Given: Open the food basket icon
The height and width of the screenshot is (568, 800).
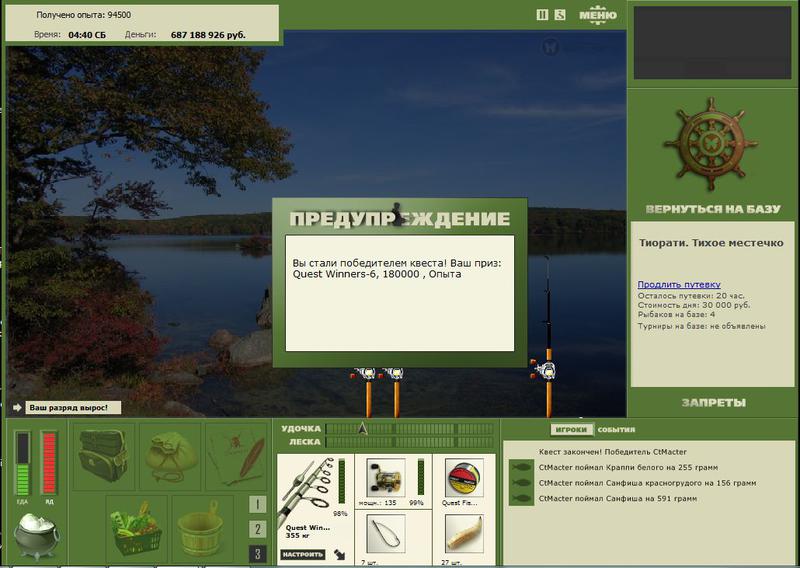Looking at the screenshot, I should point(137,529).
